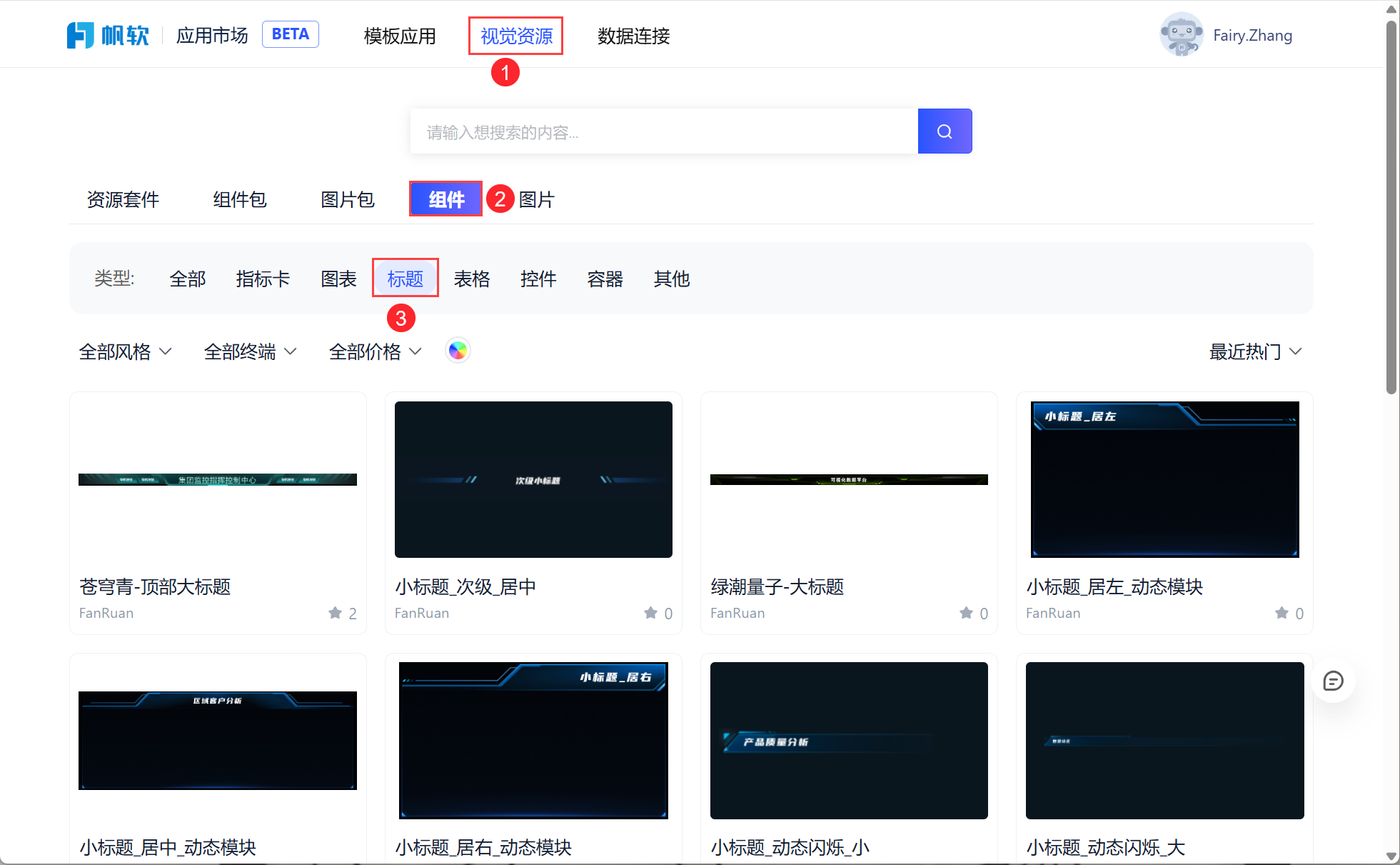Star the 绿潮量子-大标题 component
The height and width of the screenshot is (865, 1400).
(x=967, y=613)
